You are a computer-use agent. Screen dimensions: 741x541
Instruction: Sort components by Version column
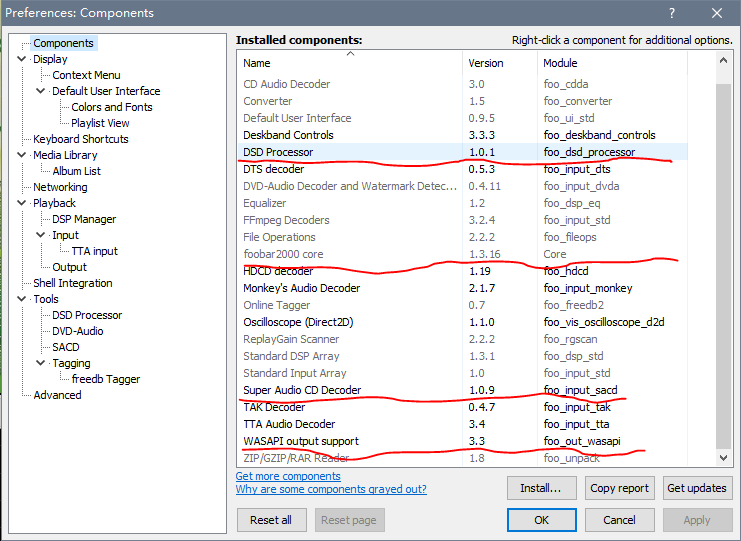click(x=486, y=63)
